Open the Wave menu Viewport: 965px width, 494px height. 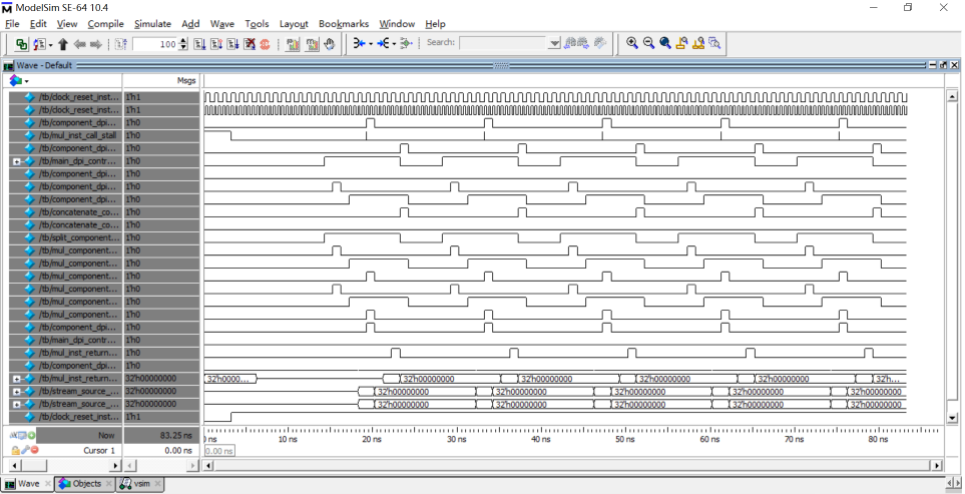point(222,24)
